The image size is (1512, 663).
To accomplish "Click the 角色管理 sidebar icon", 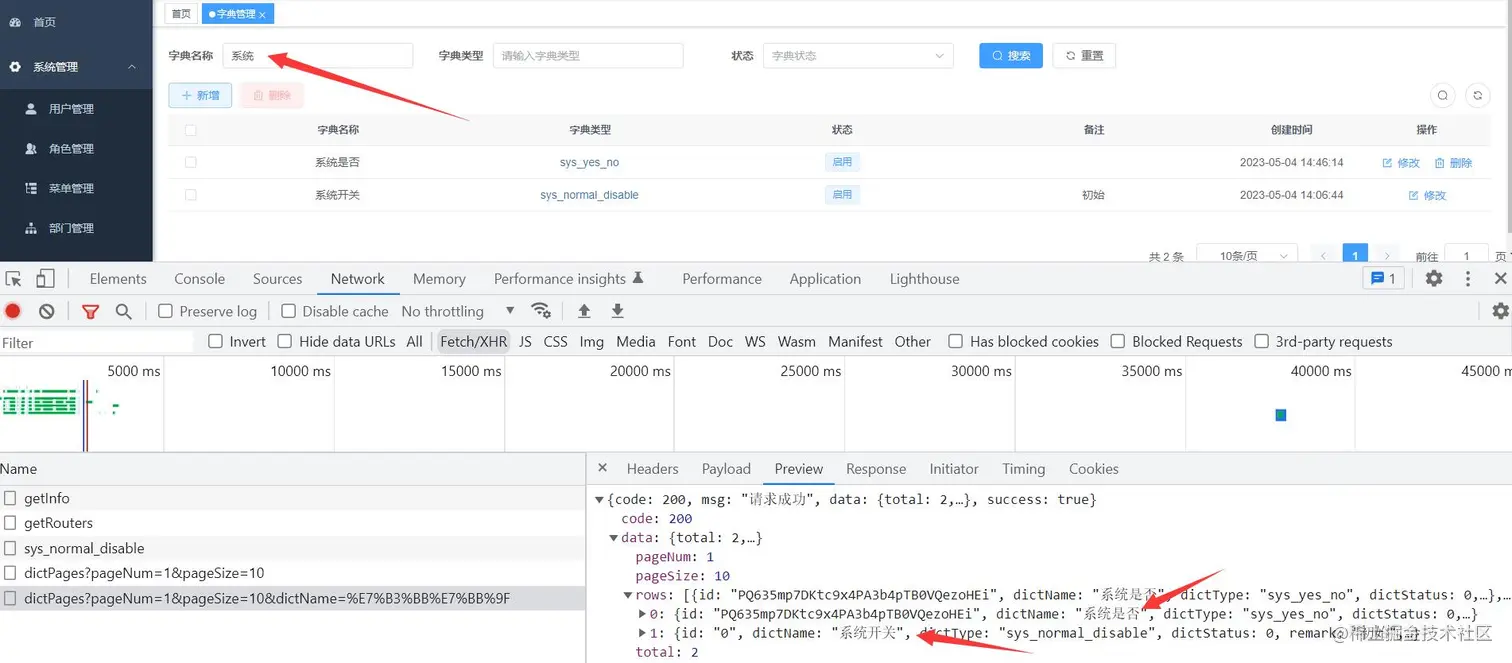I will click(x=31, y=148).
